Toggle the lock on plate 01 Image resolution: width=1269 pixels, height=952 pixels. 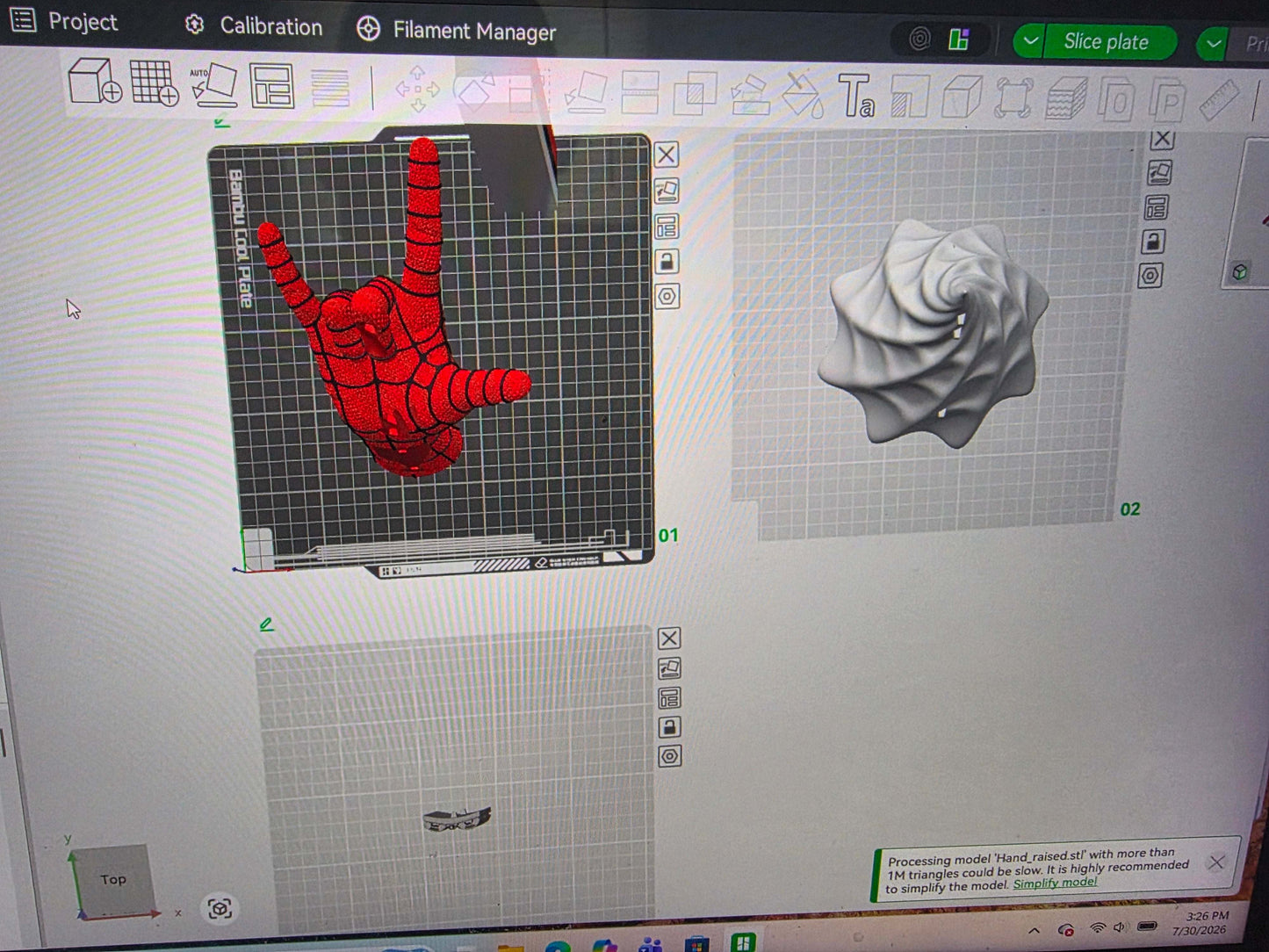(x=667, y=262)
